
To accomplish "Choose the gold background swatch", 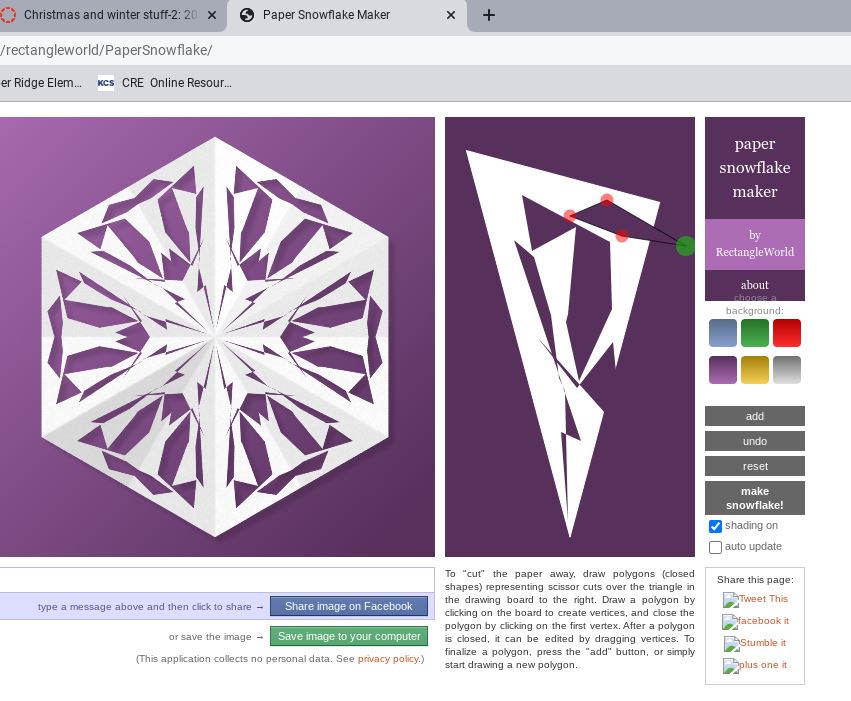I will (755, 370).
